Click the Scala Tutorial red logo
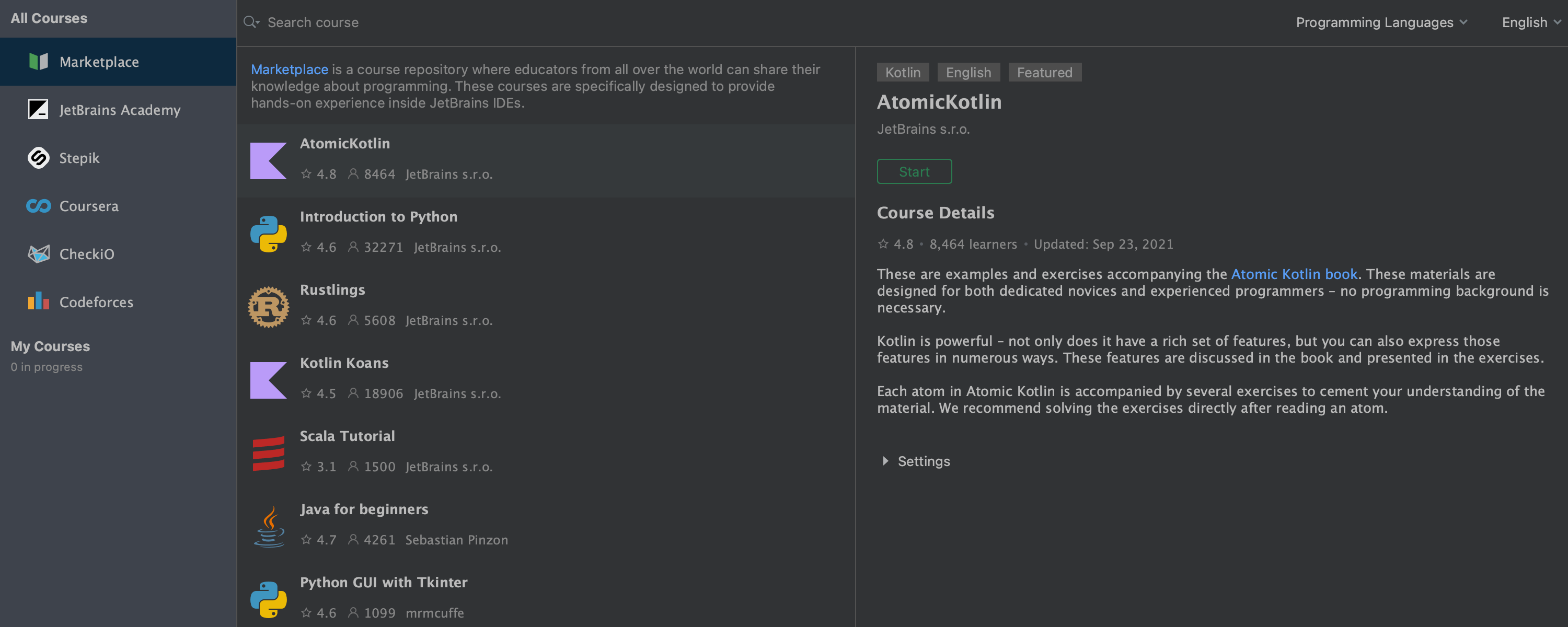The height and width of the screenshot is (627, 1568). click(x=269, y=453)
